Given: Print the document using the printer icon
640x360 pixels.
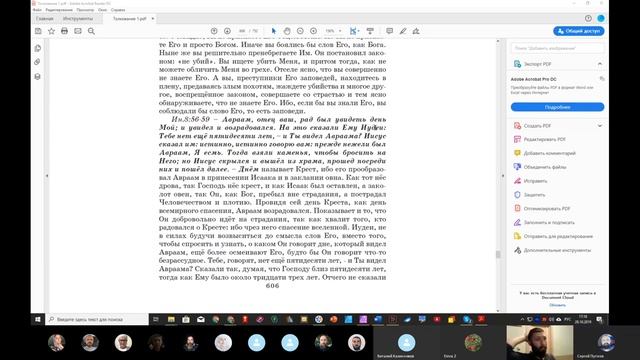Looking at the screenshot, I should click(x=64, y=31).
